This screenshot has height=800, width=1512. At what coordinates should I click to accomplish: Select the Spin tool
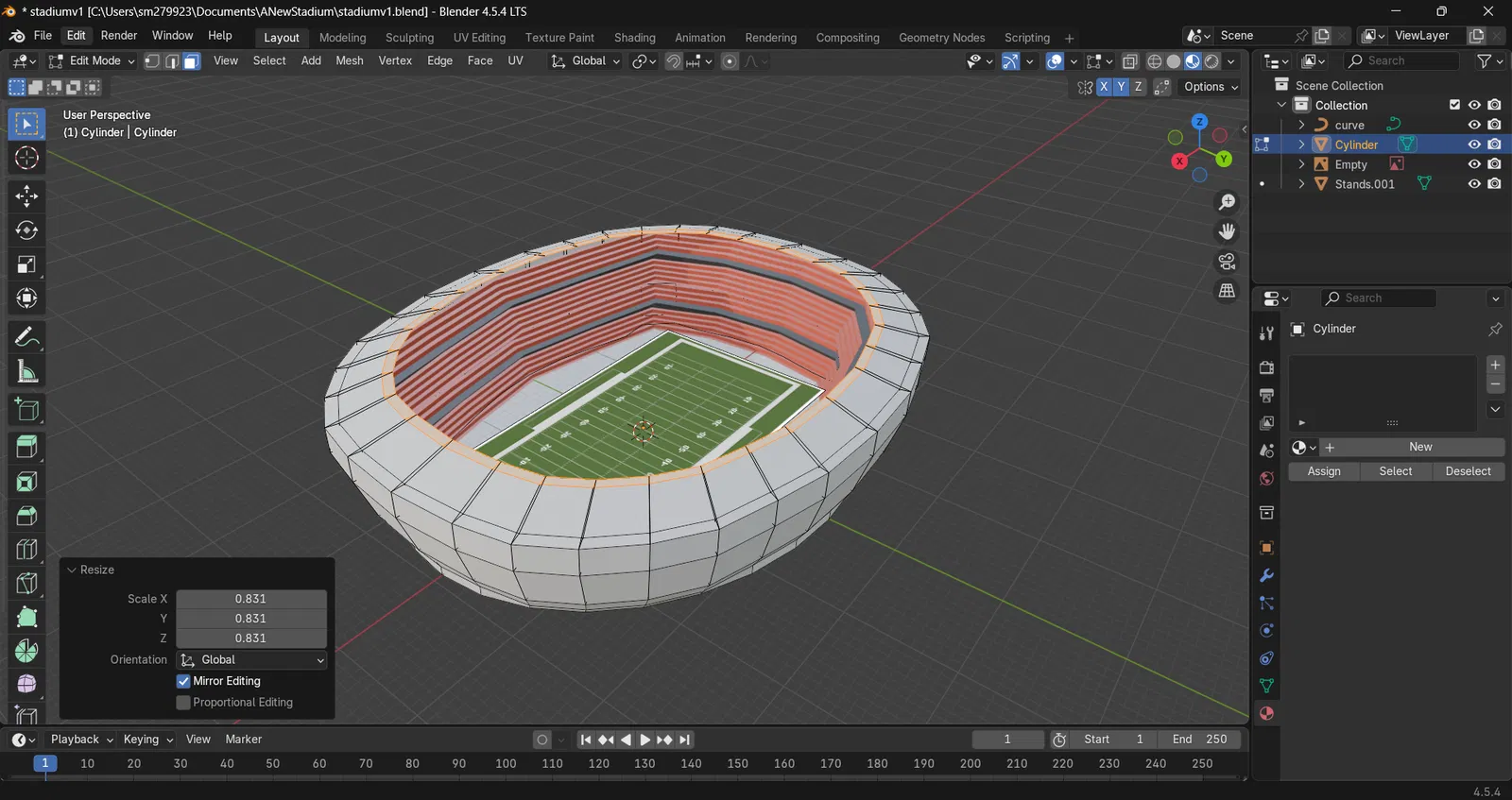(x=26, y=651)
